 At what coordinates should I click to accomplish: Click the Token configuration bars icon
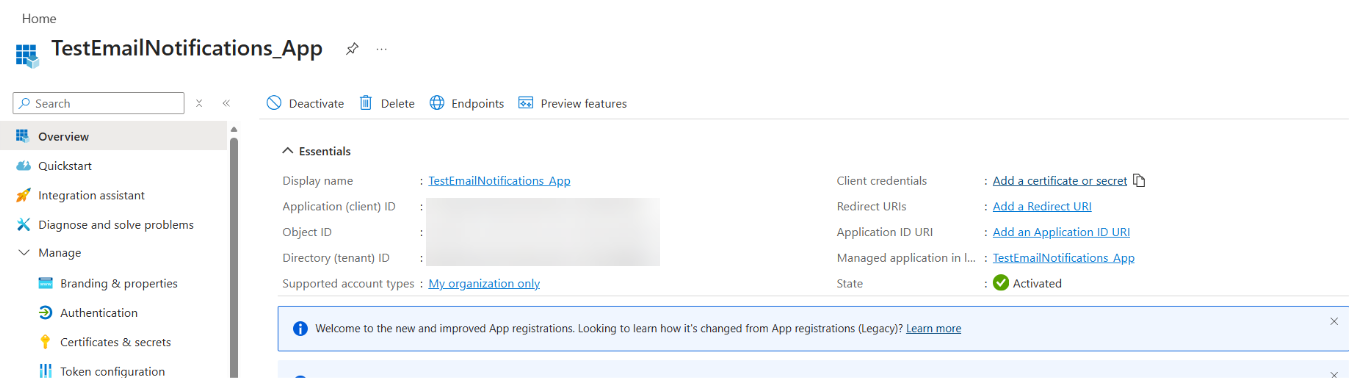tap(45, 371)
